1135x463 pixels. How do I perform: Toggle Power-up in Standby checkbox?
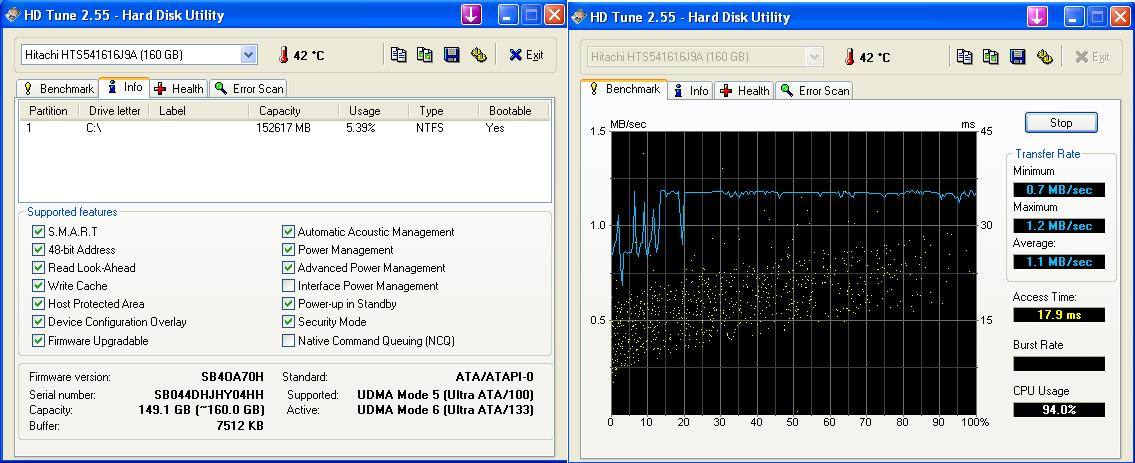[x=288, y=304]
